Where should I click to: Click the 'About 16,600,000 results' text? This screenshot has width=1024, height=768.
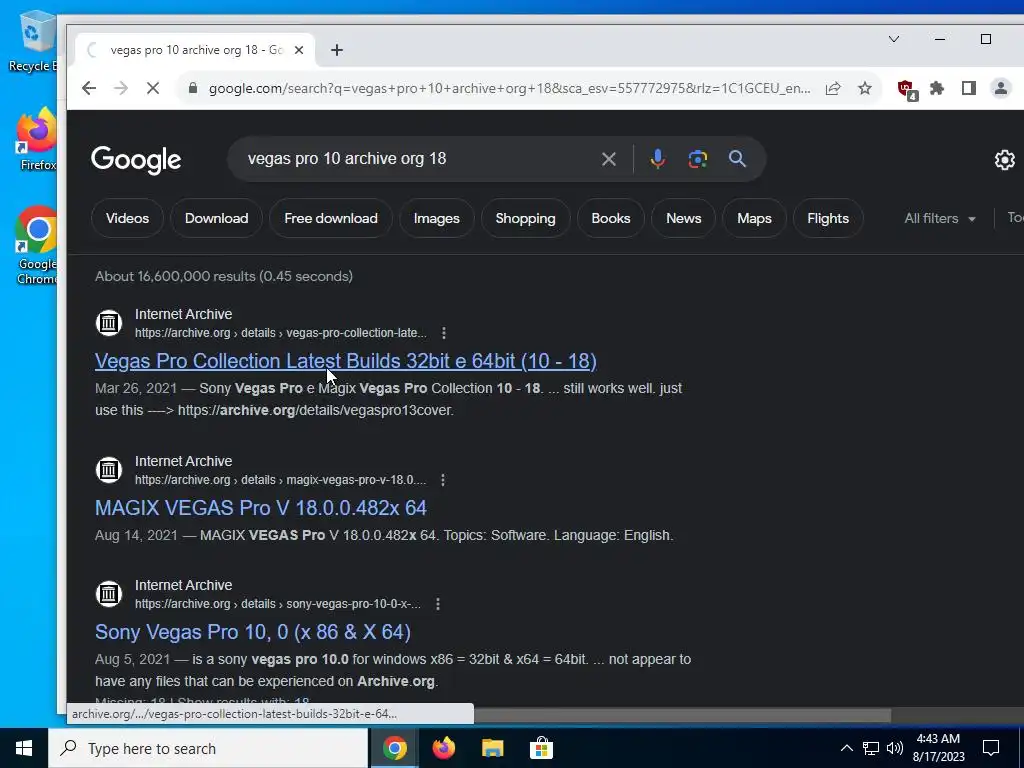click(x=223, y=276)
